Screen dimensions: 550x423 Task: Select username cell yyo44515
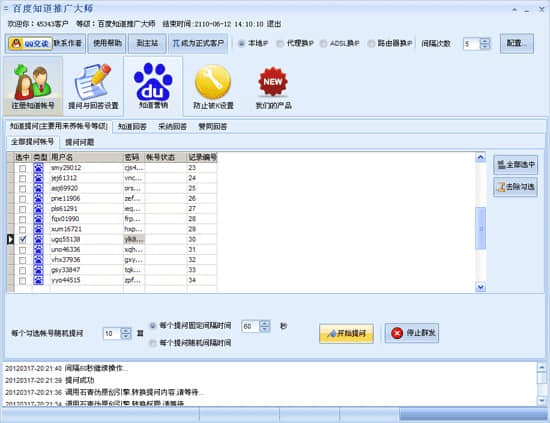pos(87,280)
